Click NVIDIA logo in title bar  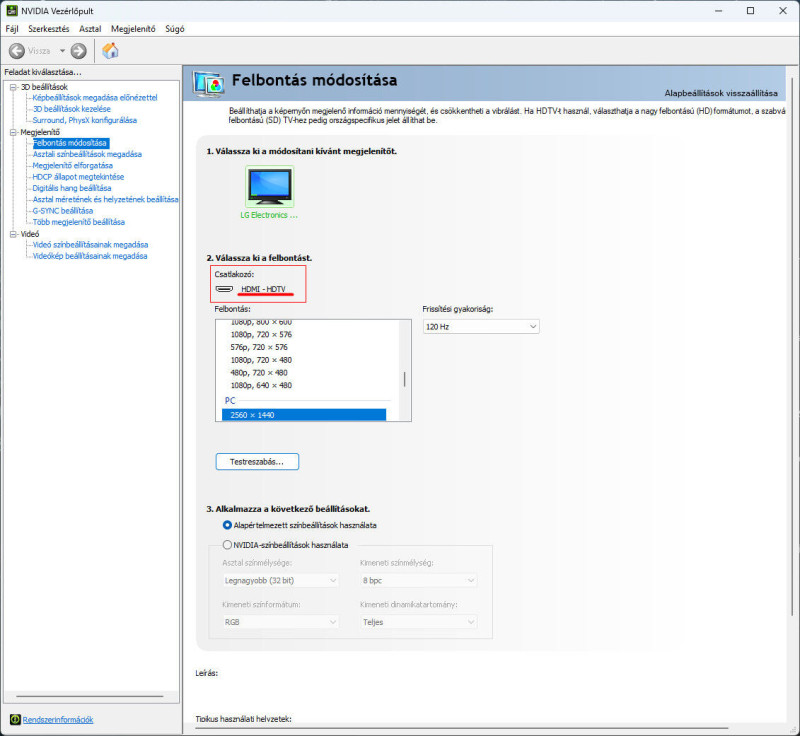tap(12, 11)
